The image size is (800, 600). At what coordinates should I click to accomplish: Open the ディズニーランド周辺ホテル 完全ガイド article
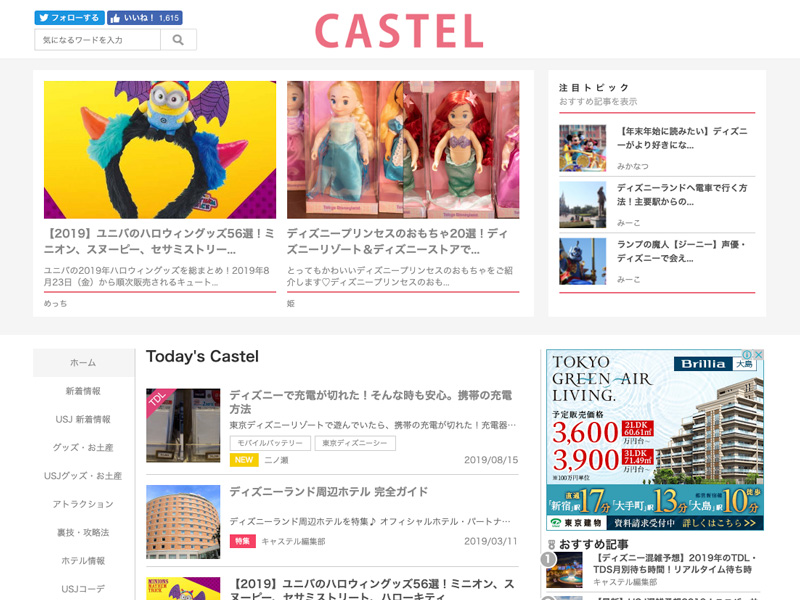pos(328,492)
